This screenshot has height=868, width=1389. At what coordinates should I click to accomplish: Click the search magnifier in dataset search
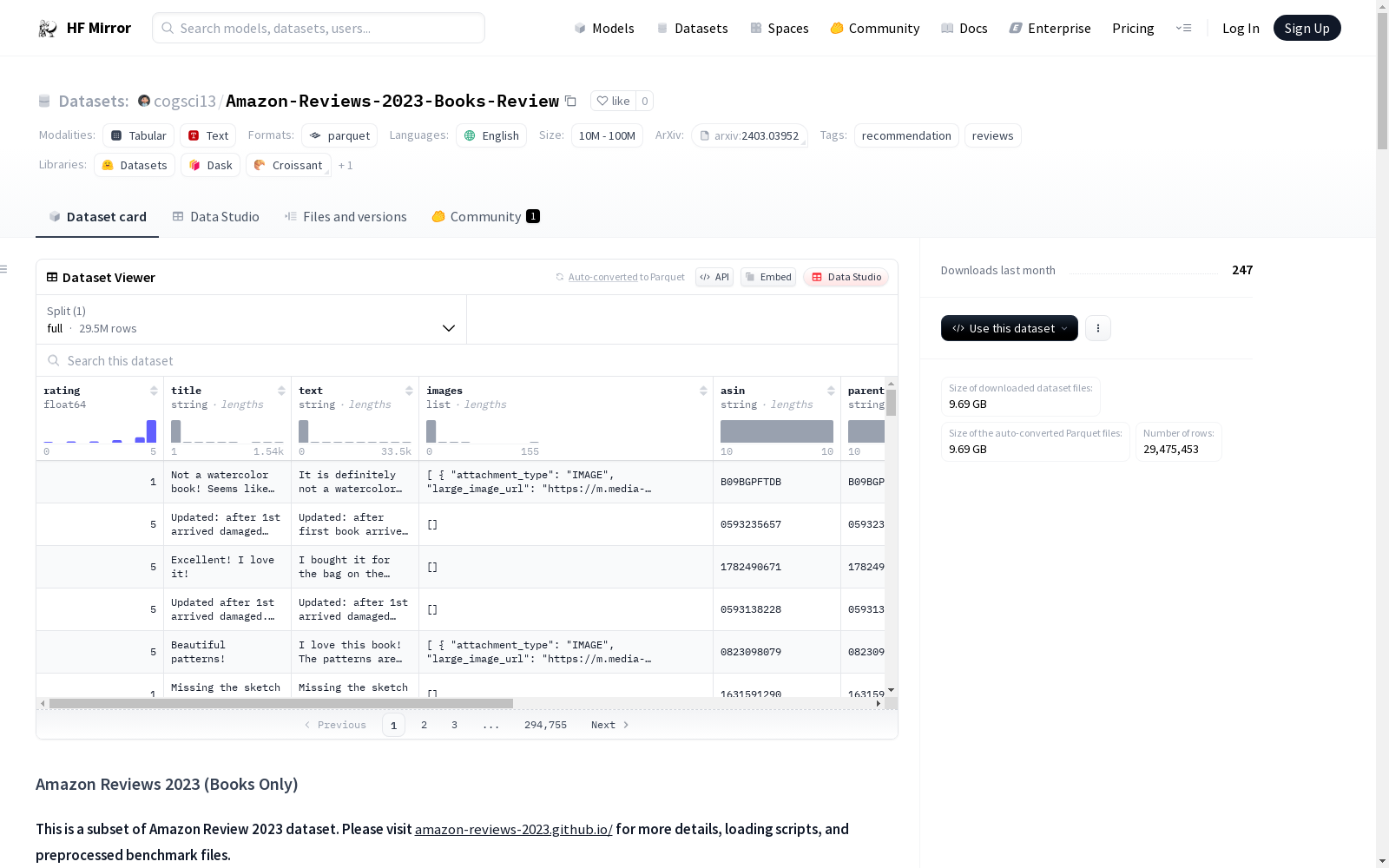coord(54,360)
